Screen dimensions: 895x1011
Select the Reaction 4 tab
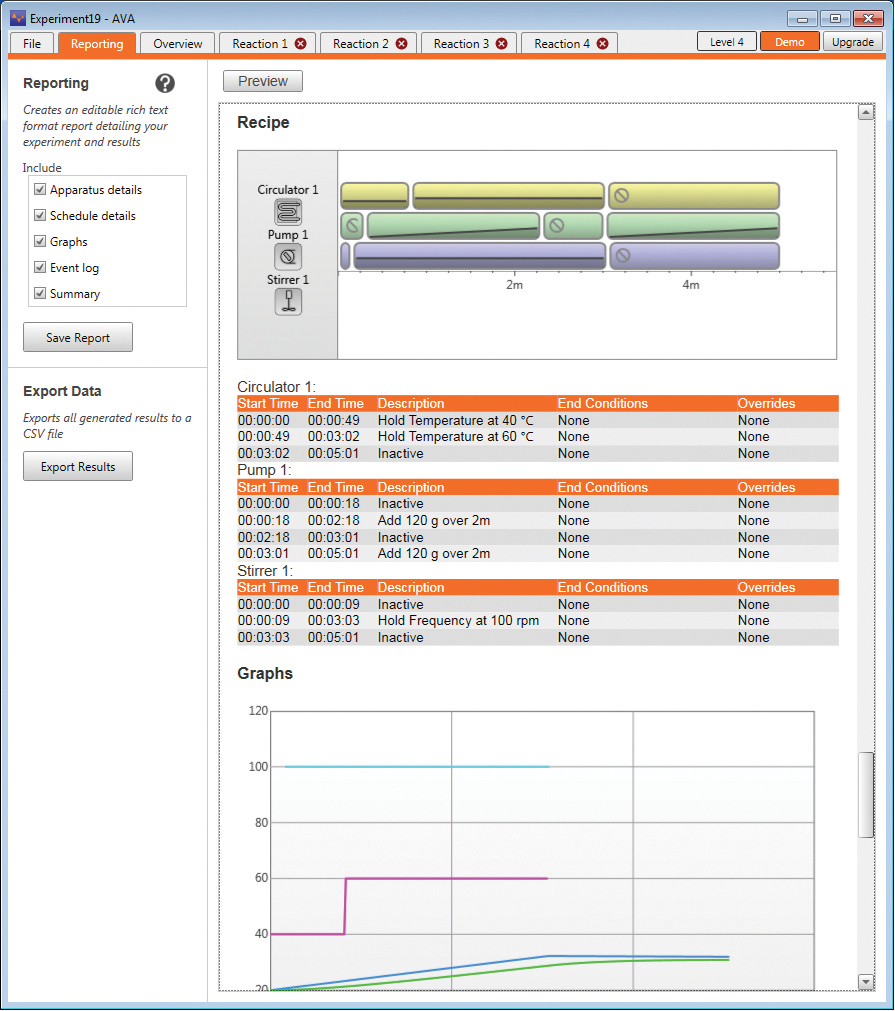(555, 43)
